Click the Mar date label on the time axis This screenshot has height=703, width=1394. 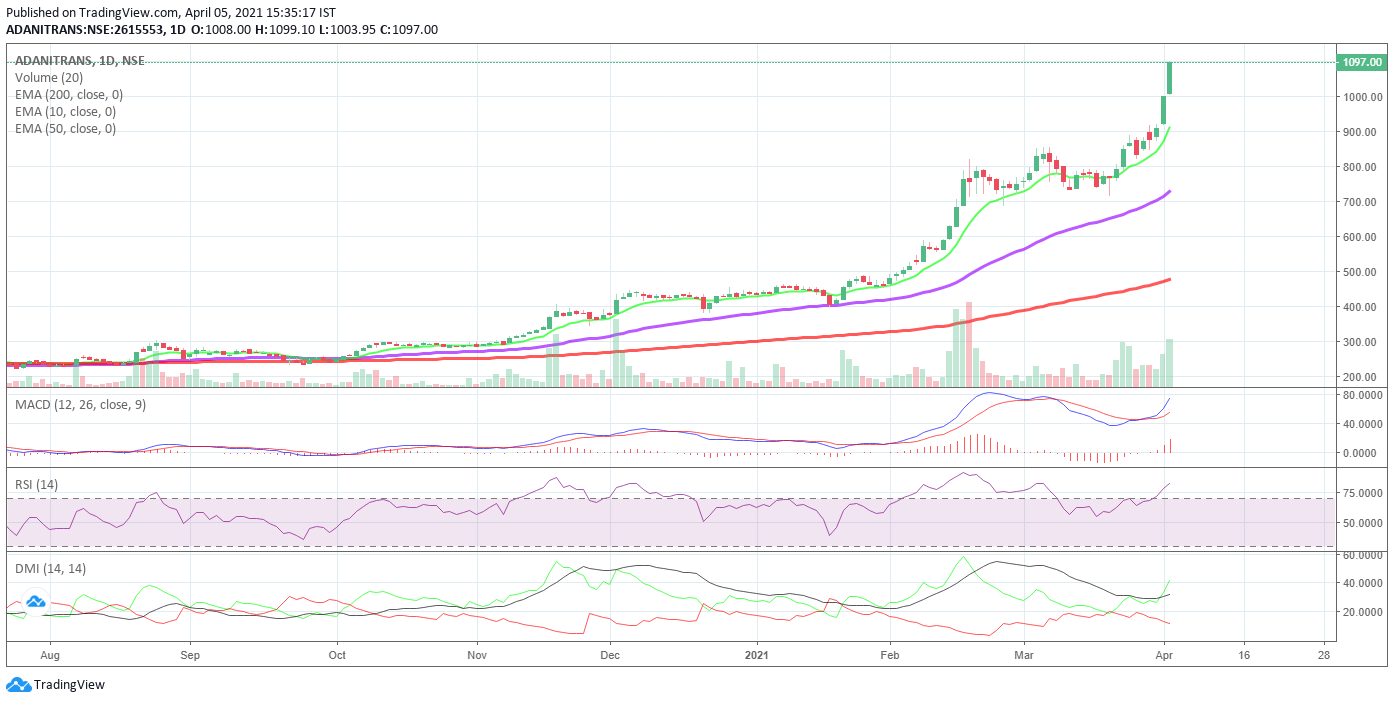click(1023, 656)
